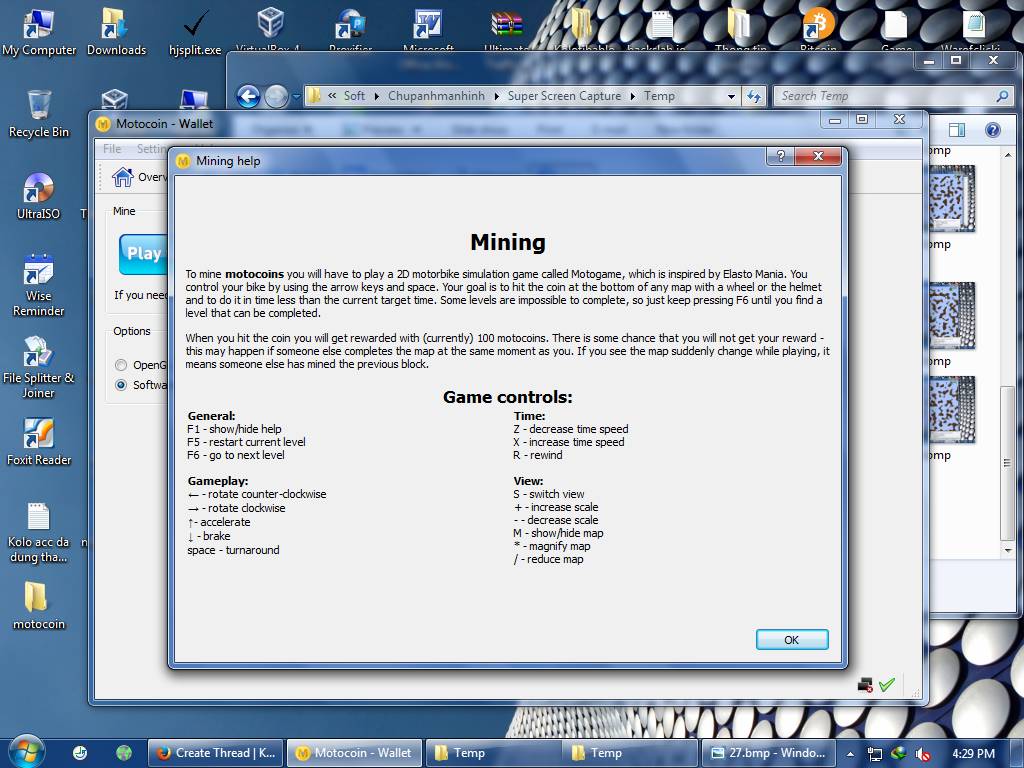
Task: Click the network tray icon in taskbar
Action: pyautogui.click(x=874, y=754)
